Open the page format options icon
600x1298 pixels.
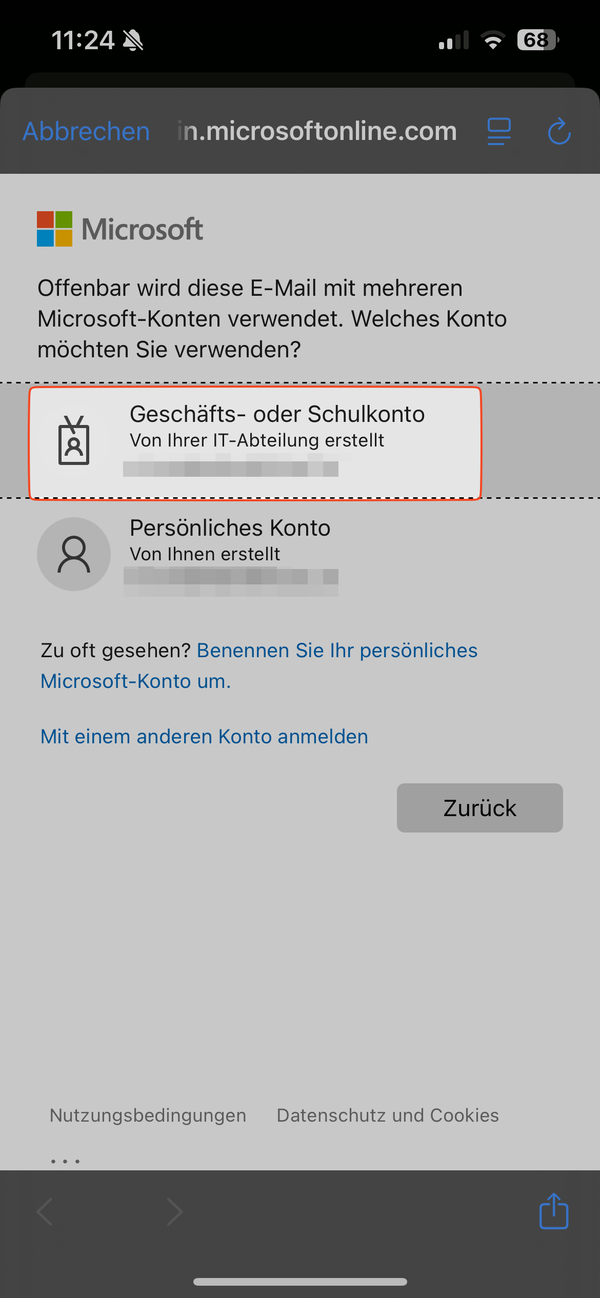[x=498, y=131]
